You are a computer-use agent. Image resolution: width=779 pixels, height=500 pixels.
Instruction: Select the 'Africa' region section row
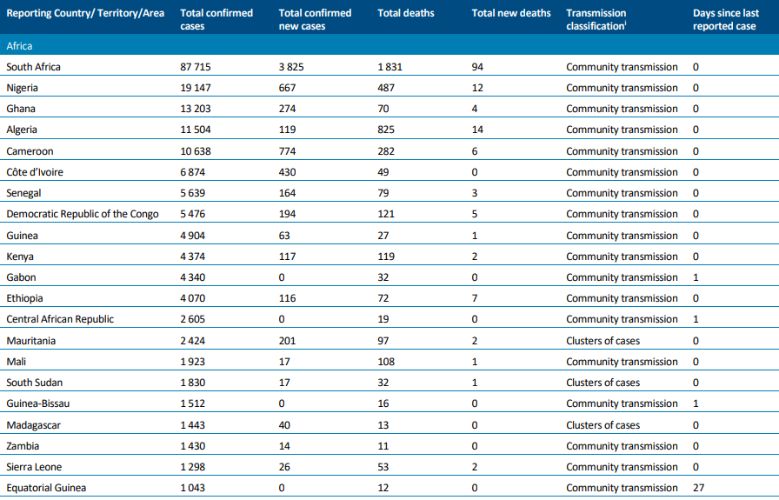click(x=23, y=46)
